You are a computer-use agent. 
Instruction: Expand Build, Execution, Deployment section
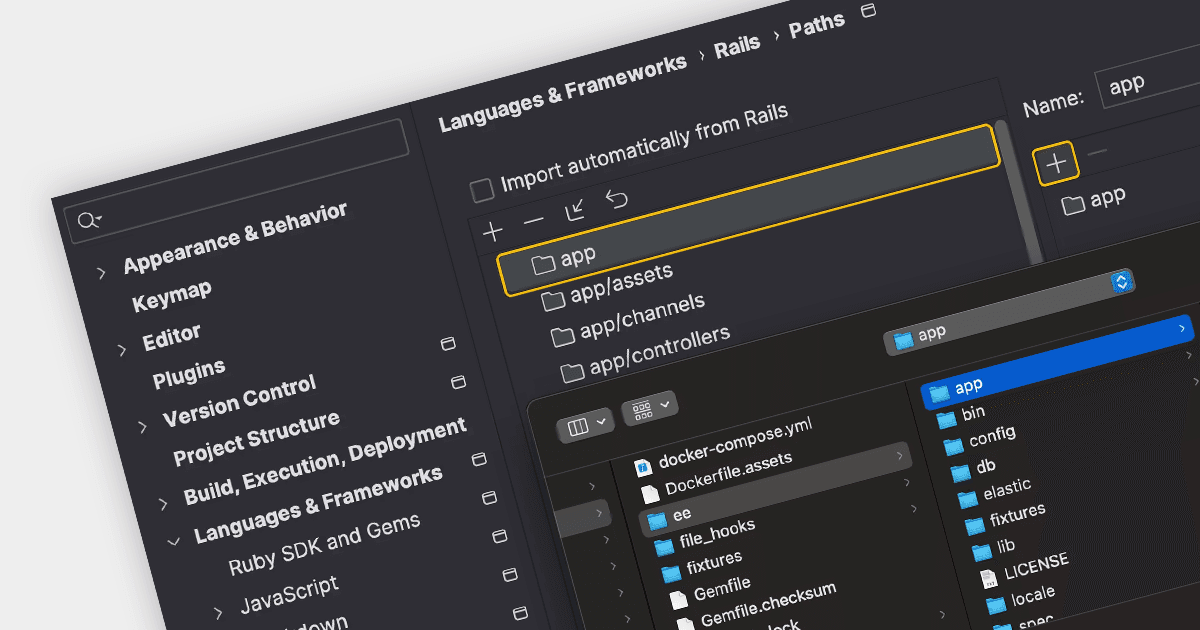click(x=163, y=504)
